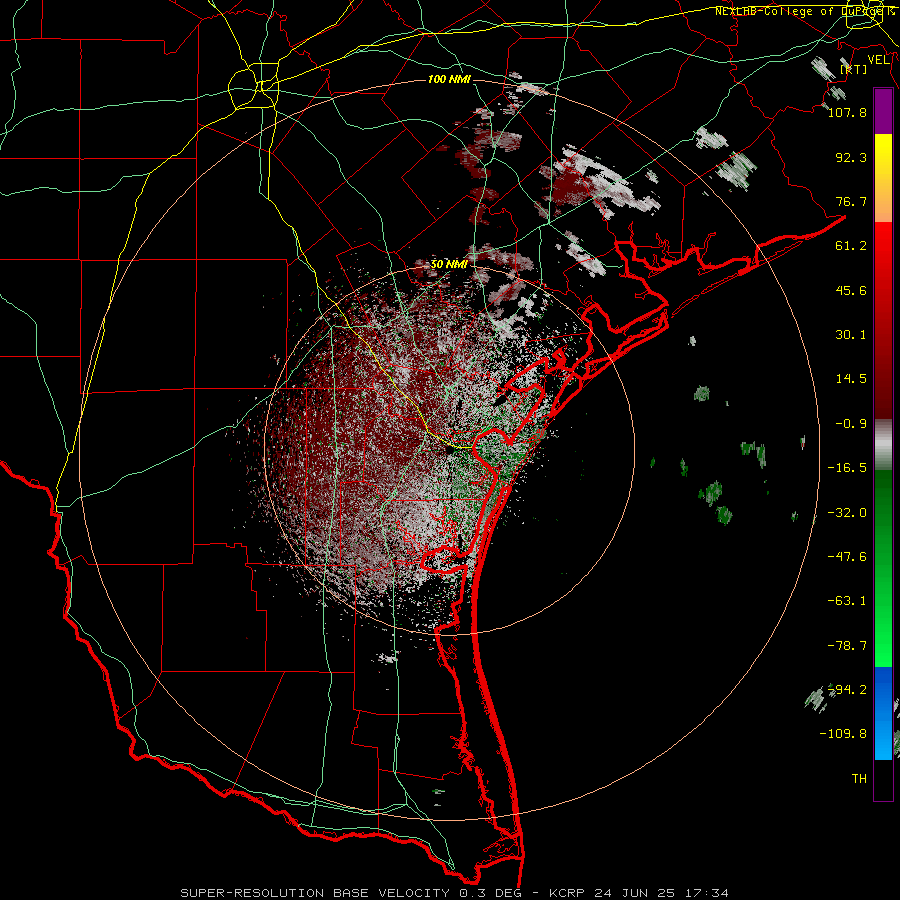Click the 100 NMI range ring label
The image size is (900, 900).
(449, 79)
